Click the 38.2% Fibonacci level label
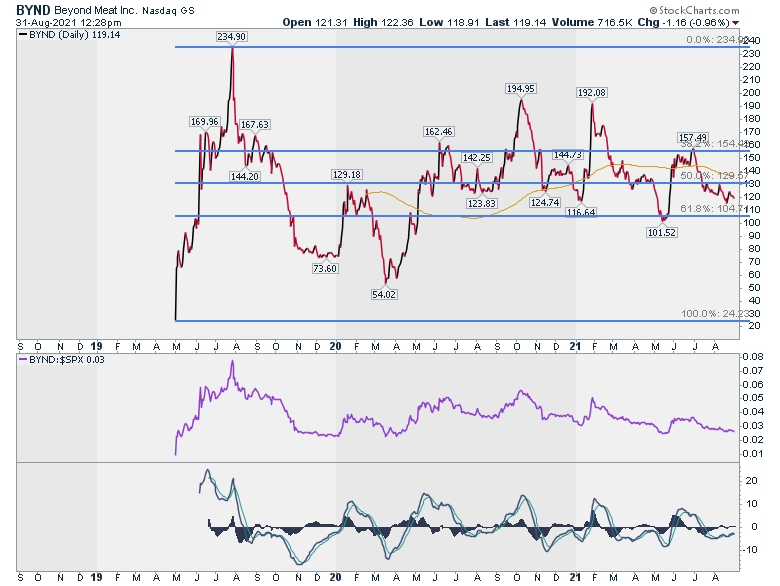Image resolution: width=780 pixels, height=586 pixels. click(x=714, y=144)
